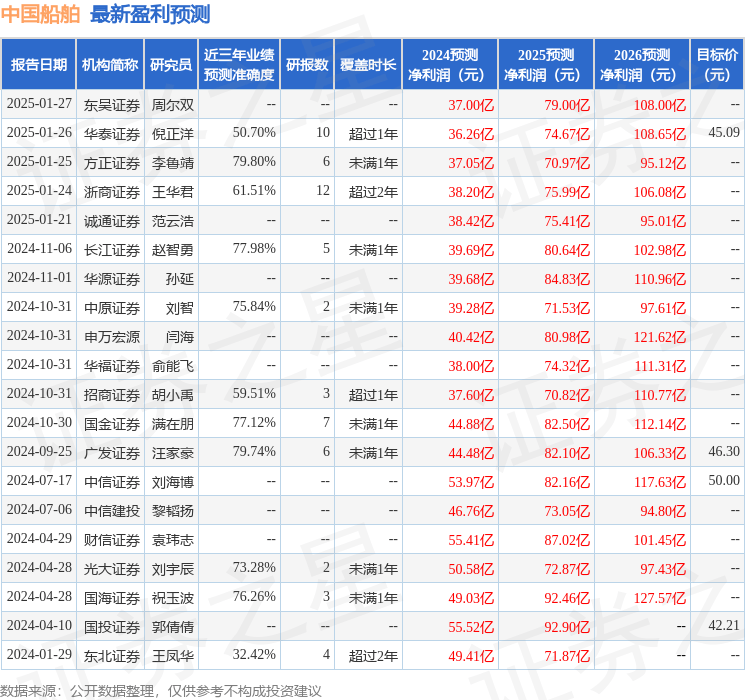Select accuracy value 73.28%
This screenshot has width=745, height=700.
[254, 567]
